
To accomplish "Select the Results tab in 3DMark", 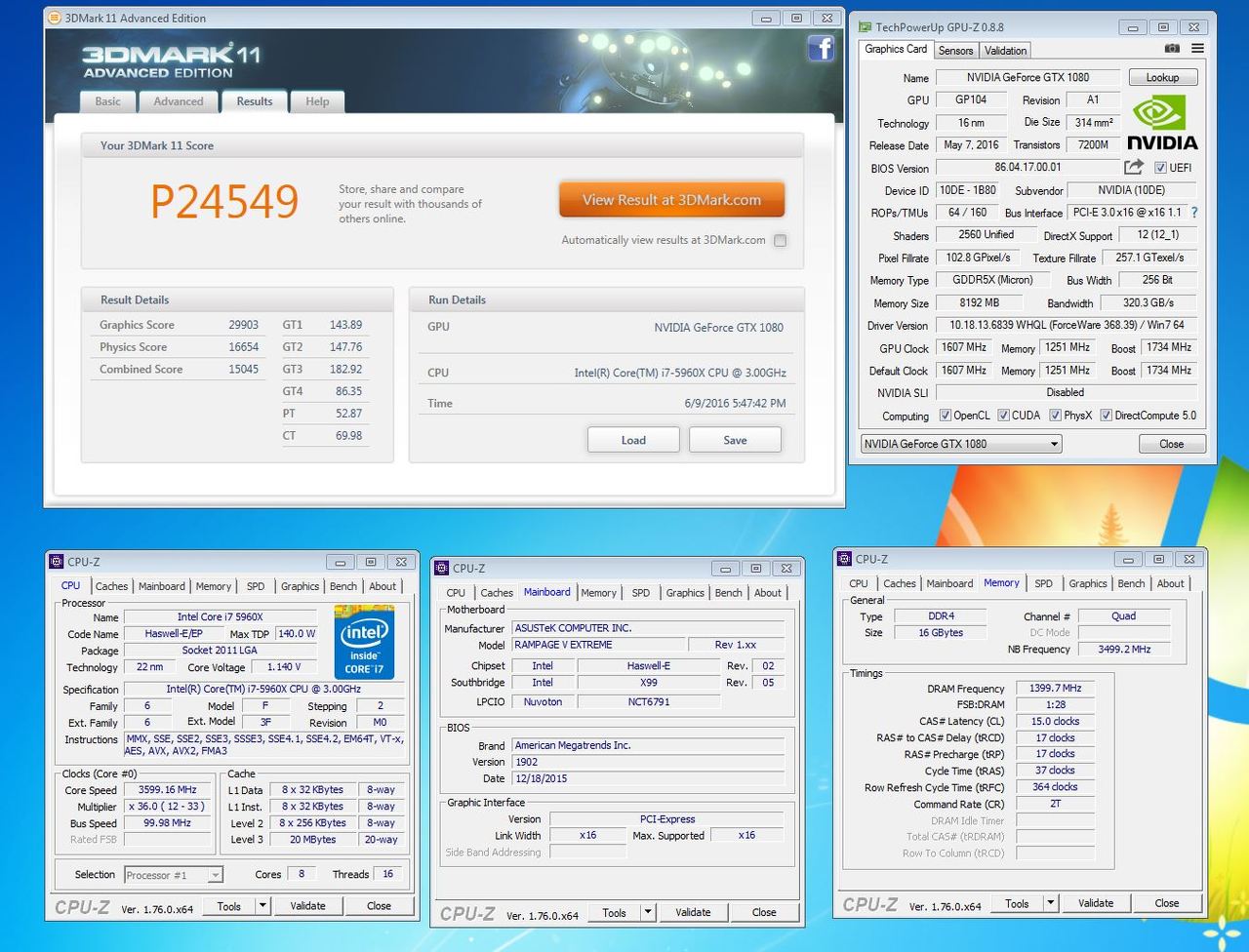I will click(255, 100).
